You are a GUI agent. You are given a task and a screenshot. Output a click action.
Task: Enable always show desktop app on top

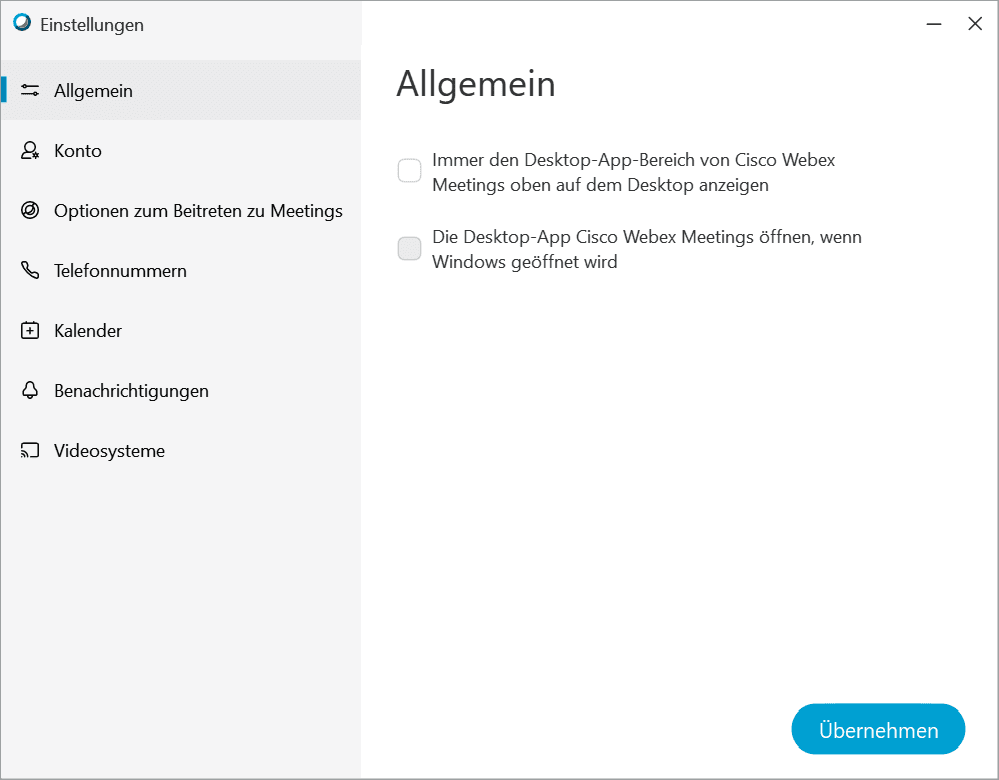[410, 171]
